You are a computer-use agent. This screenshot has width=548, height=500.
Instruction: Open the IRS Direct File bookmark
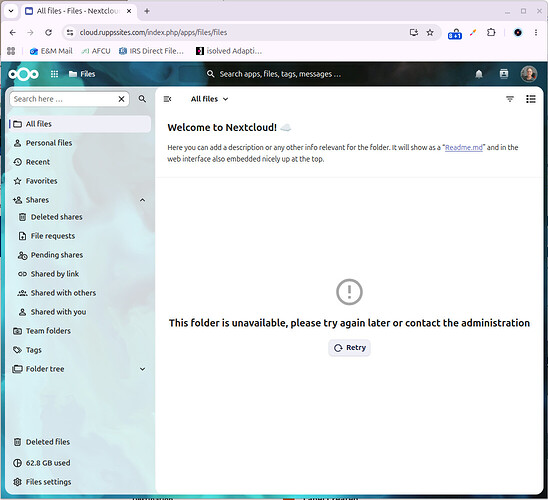point(151,51)
